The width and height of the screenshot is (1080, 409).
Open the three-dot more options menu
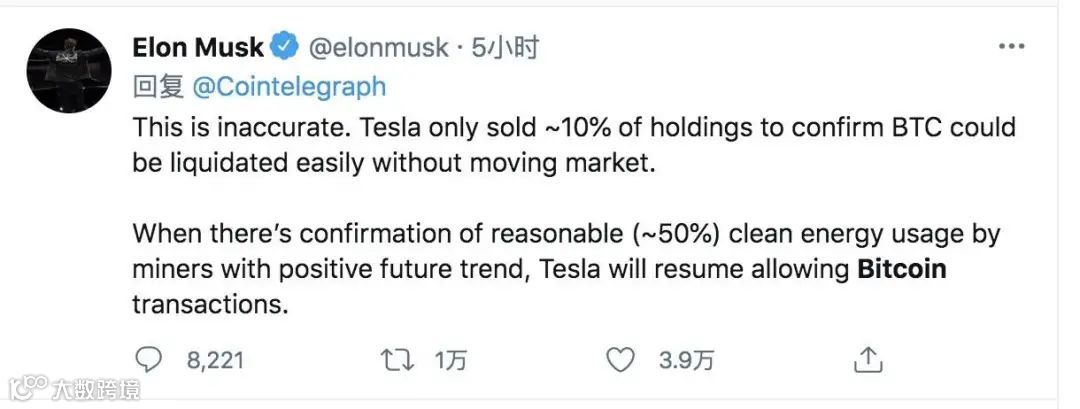(x=1011, y=47)
